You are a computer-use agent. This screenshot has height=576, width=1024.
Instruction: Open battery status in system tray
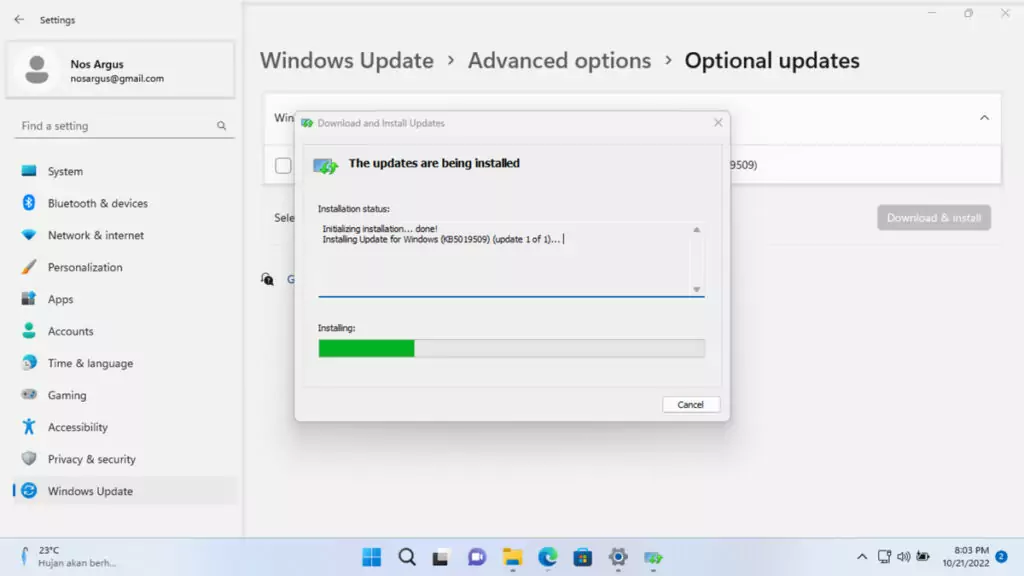pyautogui.click(x=923, y=557)
